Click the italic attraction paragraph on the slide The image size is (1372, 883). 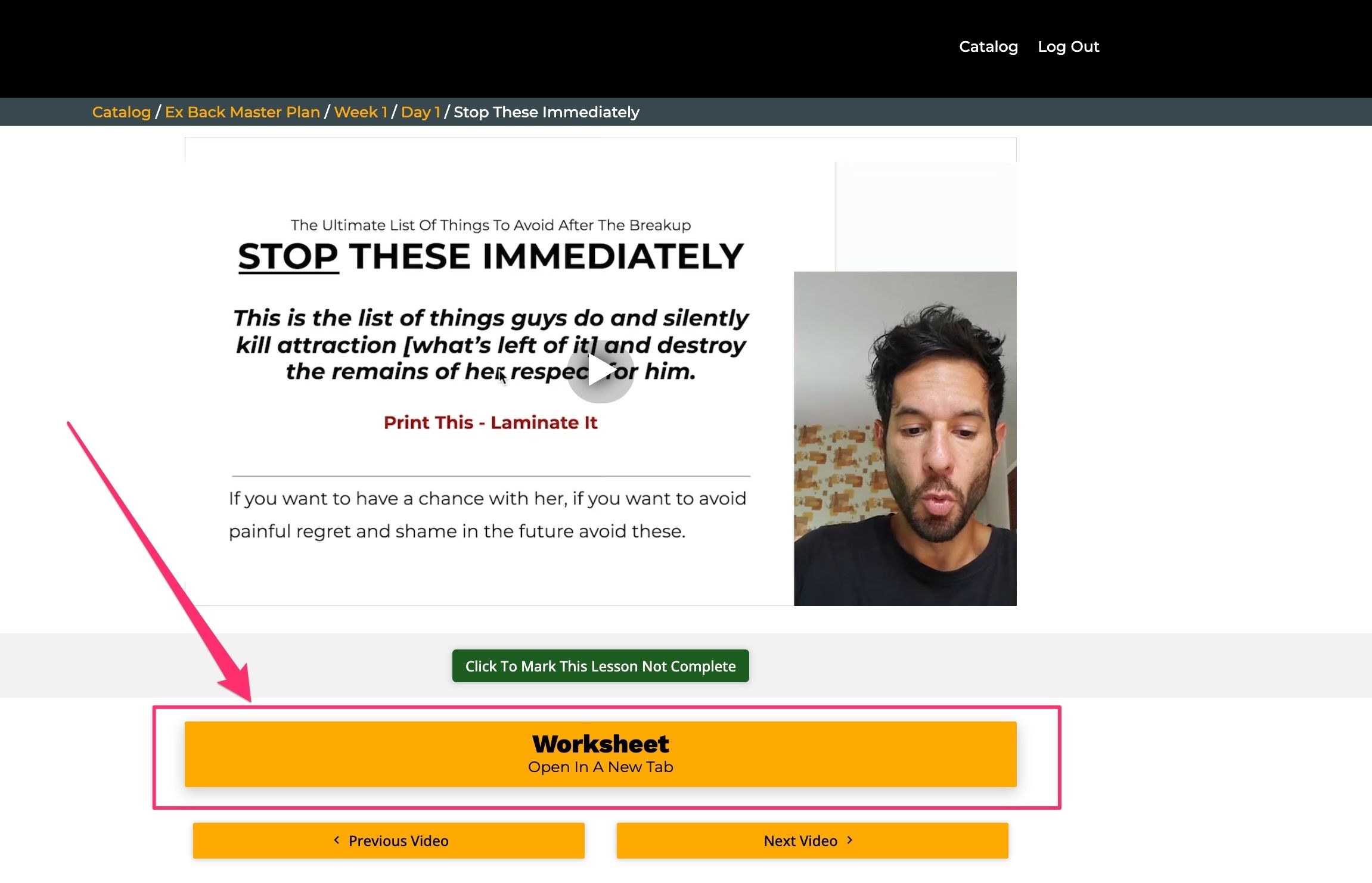point(491,344)
